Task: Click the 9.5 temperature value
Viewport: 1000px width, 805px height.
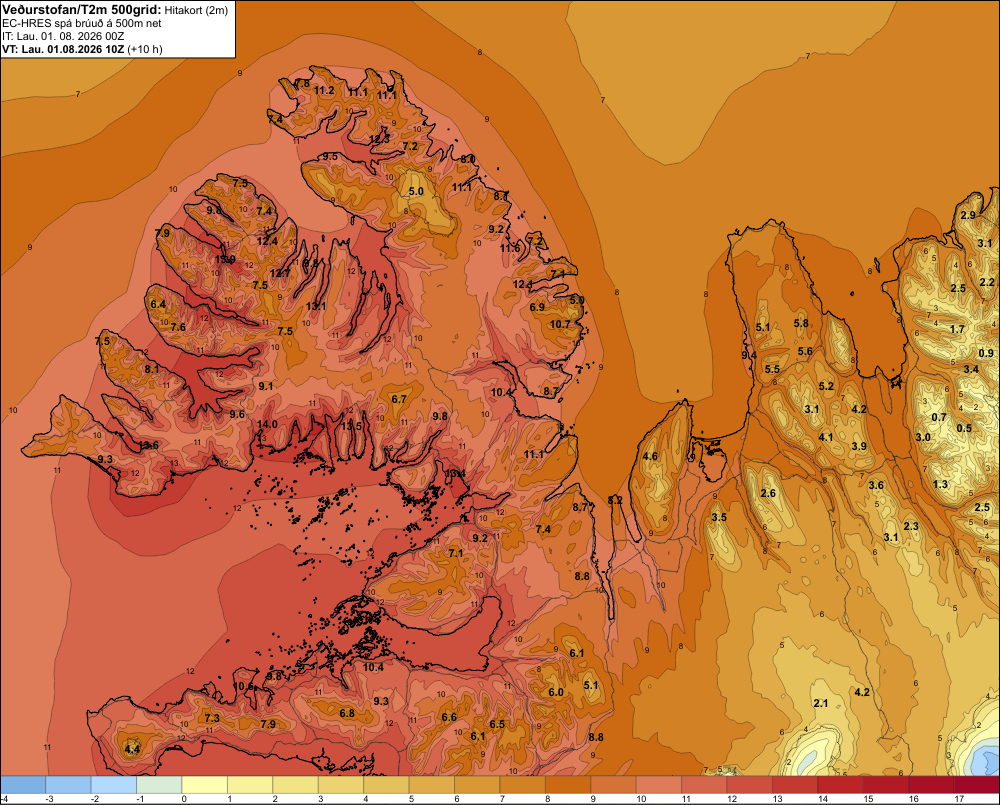Action: click(x=330, y=156)
